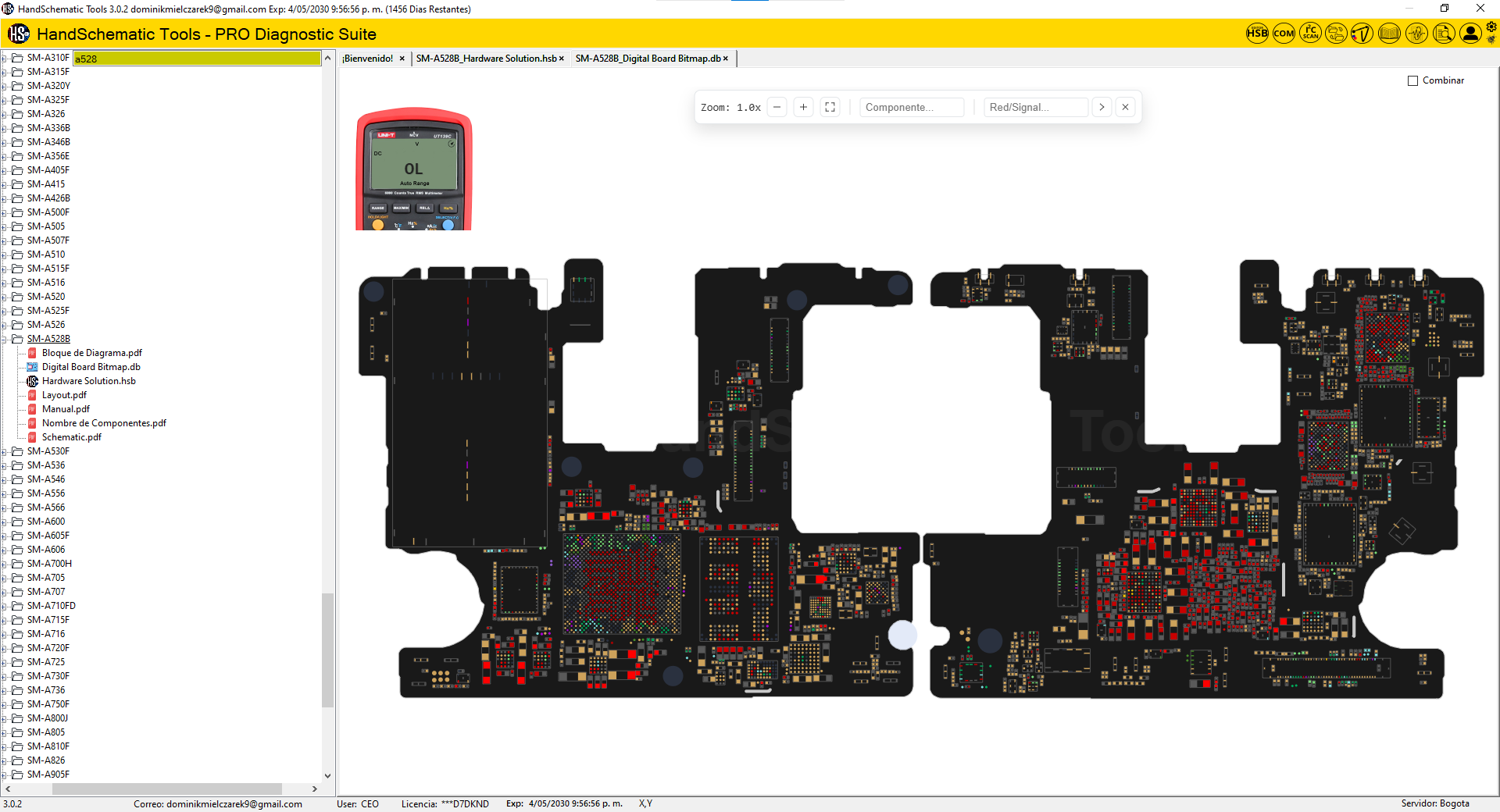1500x812 pixels.
Task: Restore down the application window
Action: pos(1445,9)
